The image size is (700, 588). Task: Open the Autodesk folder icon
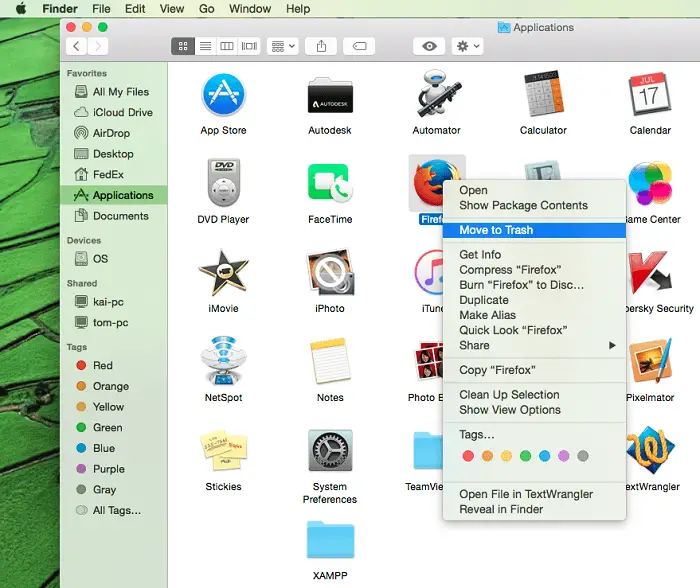(330, 95)
